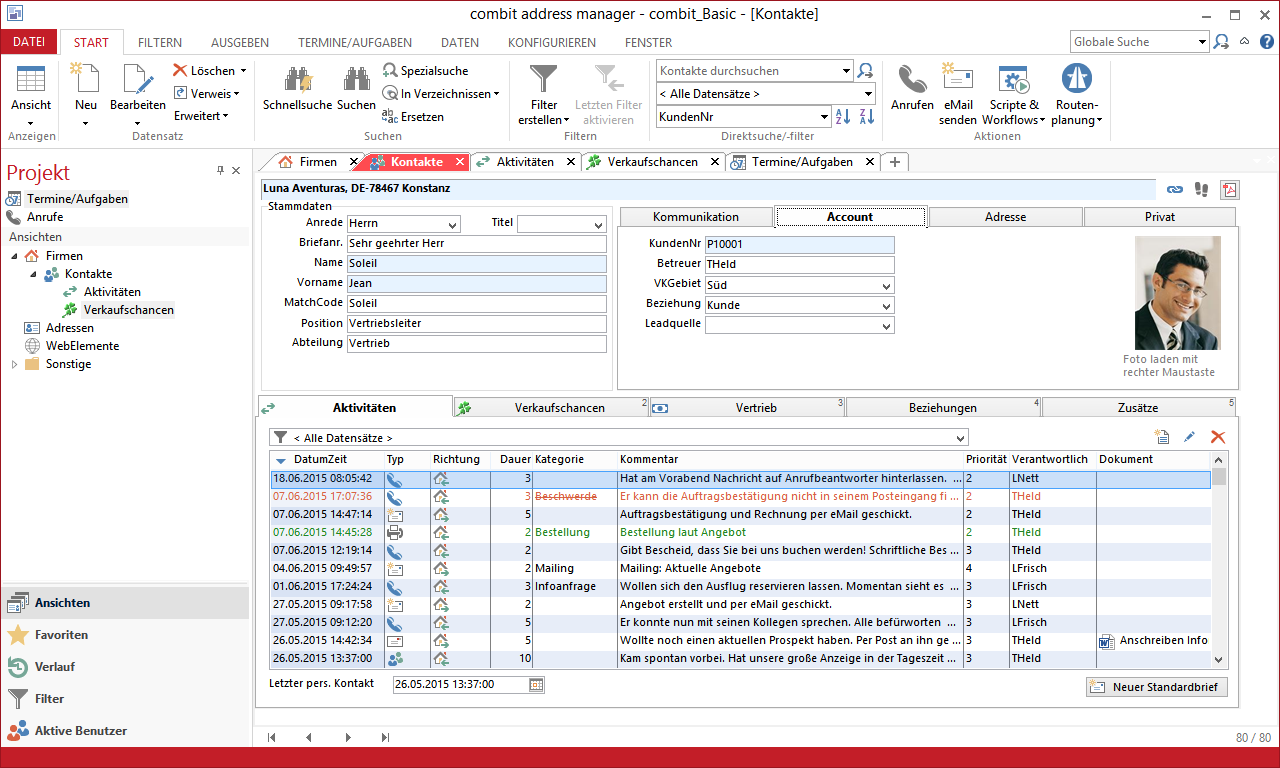
Task: Delete selected activity via red X icon
Action: point(1218,436)
